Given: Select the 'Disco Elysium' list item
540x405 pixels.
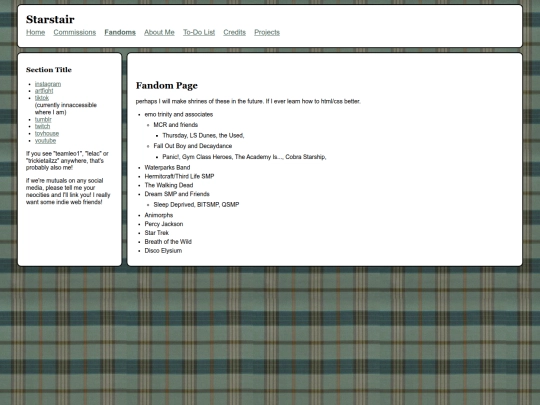Looking at the screenshot, I should coord(163,251).
